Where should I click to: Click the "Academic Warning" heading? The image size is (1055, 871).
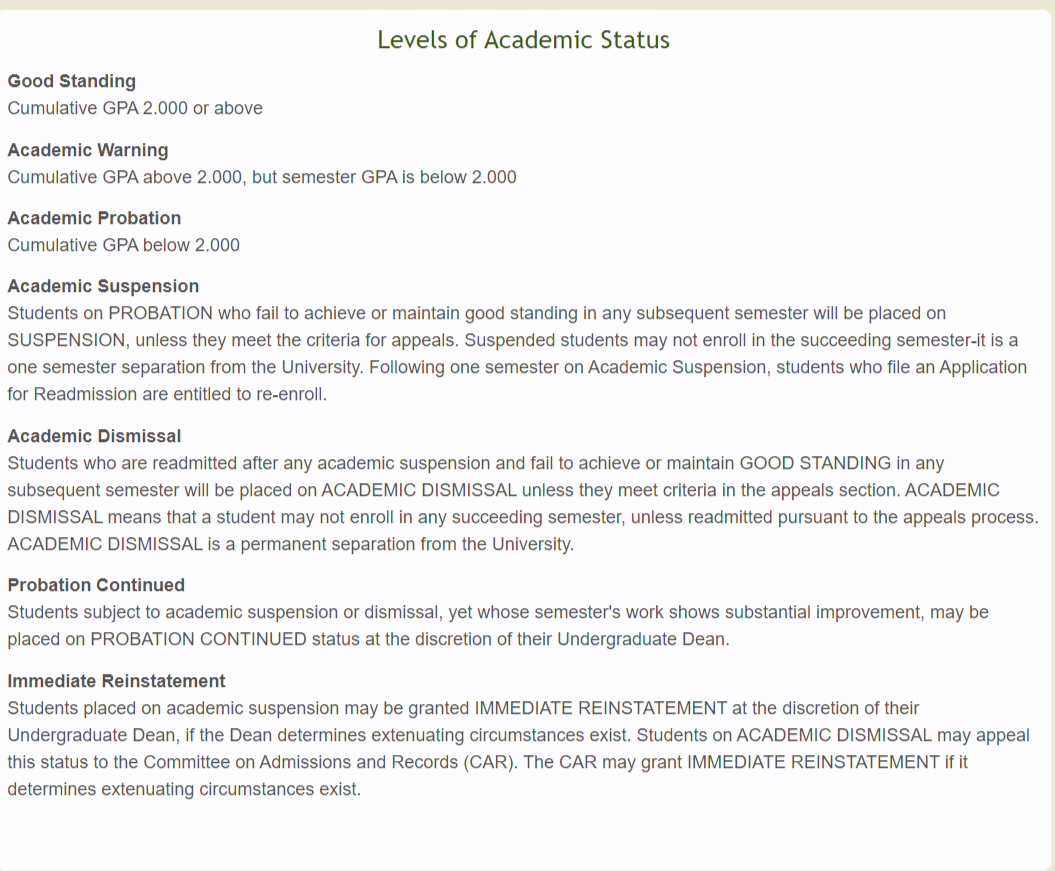click(x=88, y=150)
